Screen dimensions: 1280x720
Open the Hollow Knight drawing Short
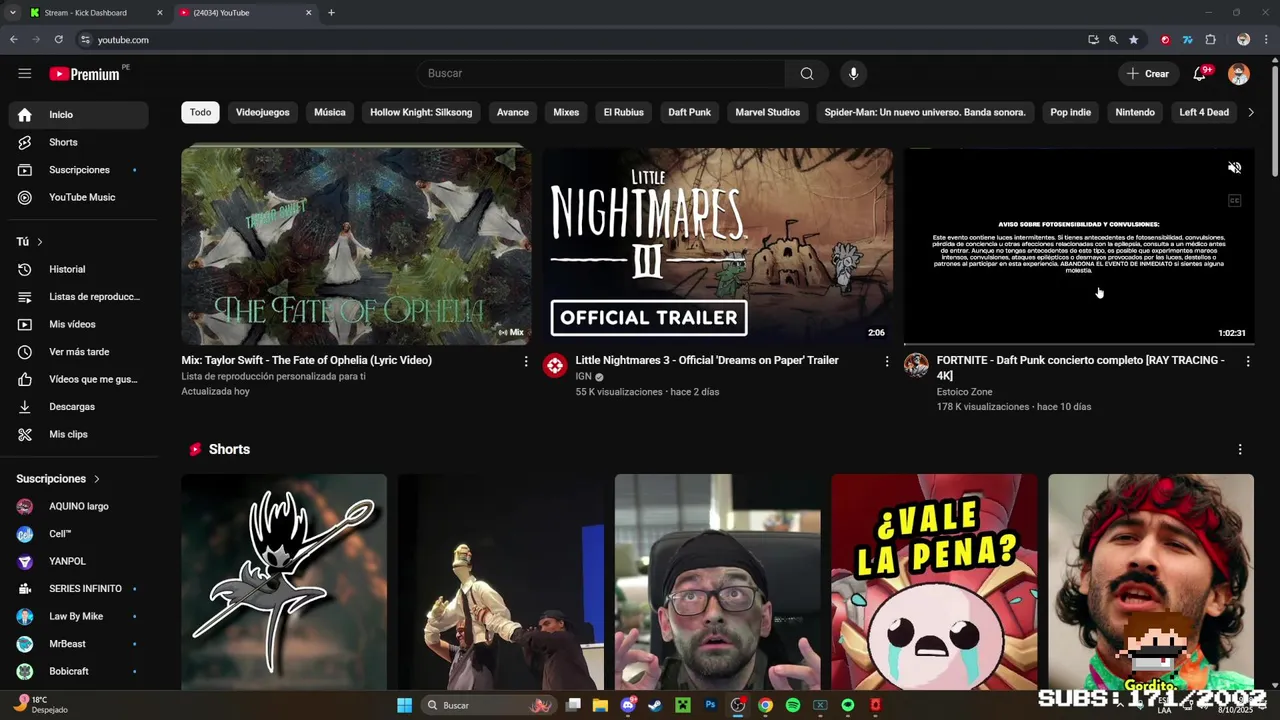(x=284, y=582)
